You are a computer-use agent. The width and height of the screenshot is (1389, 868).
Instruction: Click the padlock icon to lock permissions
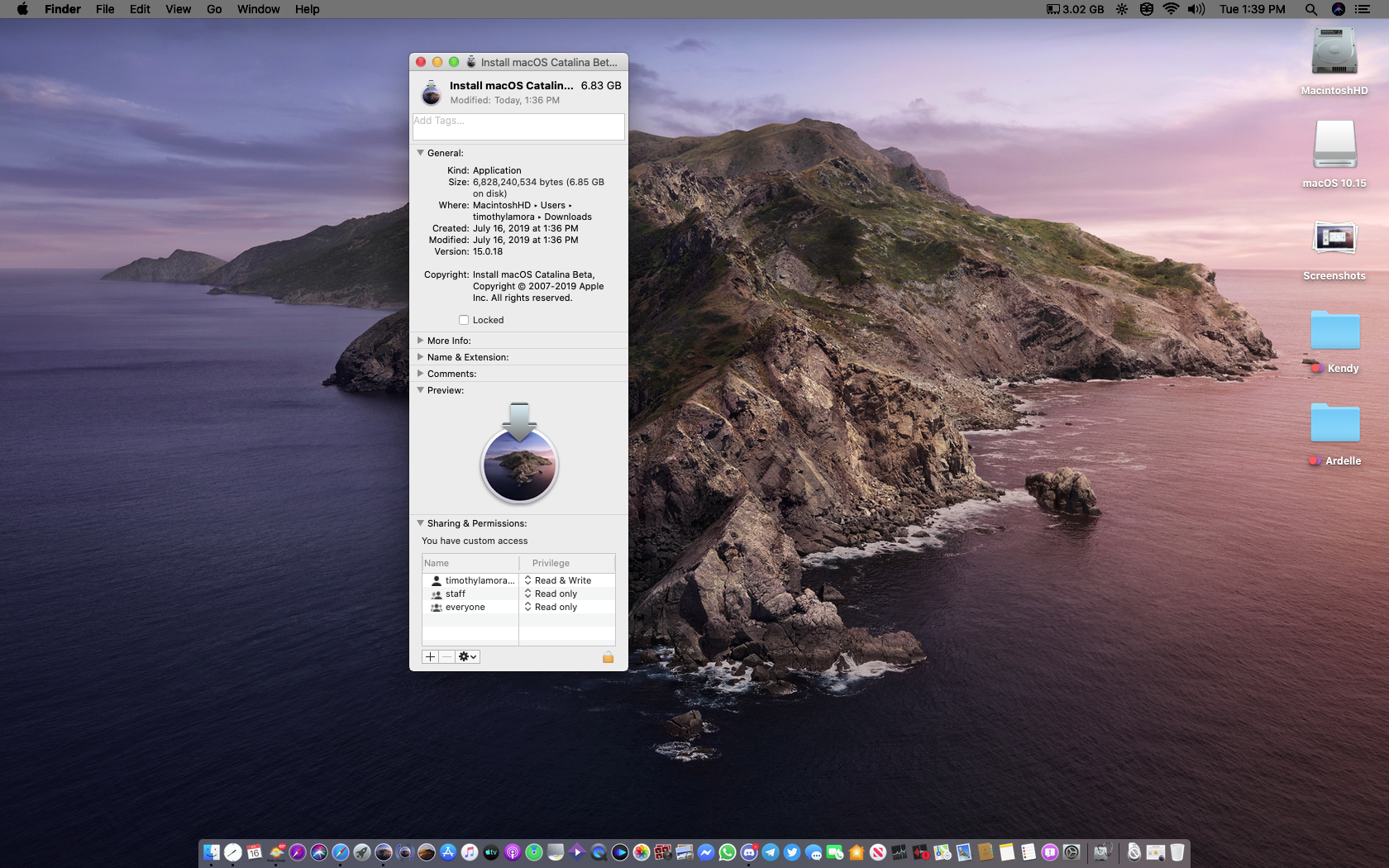click(608, 657)
